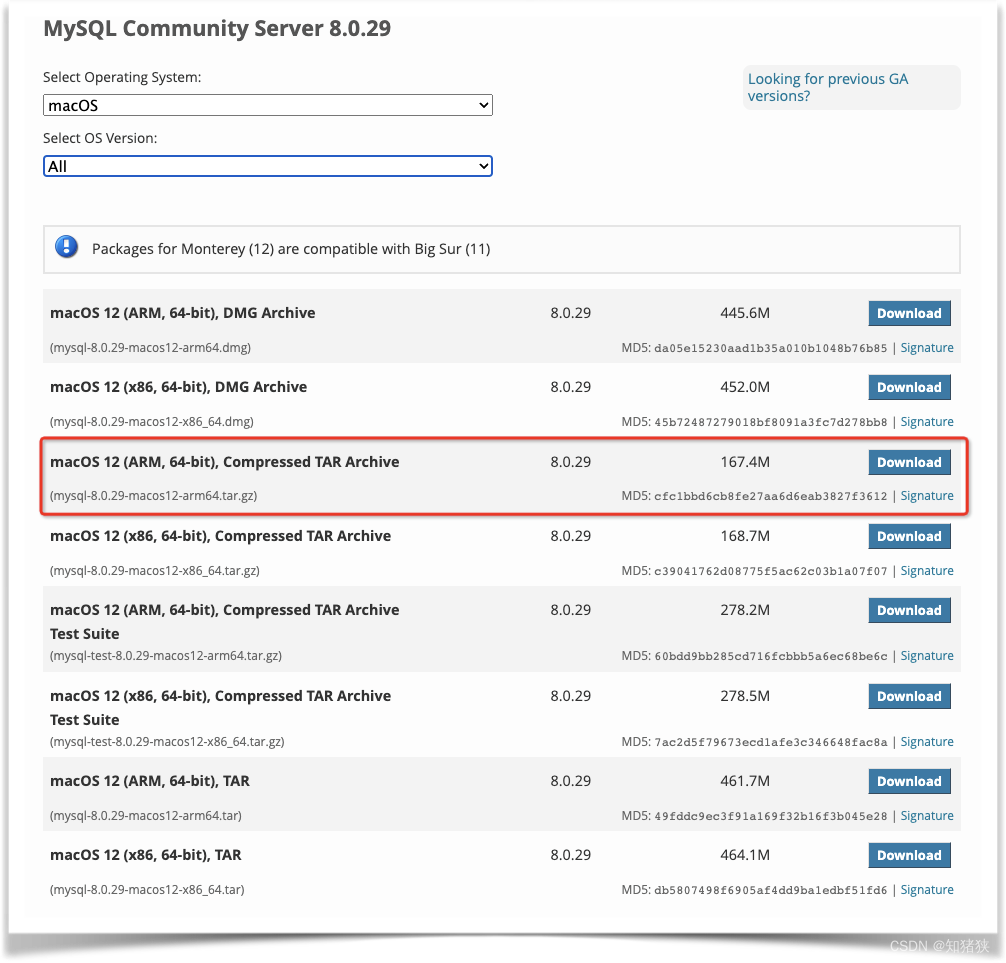Click the blue info icon beside Monterey compatibility note

(x=66, y=247)
